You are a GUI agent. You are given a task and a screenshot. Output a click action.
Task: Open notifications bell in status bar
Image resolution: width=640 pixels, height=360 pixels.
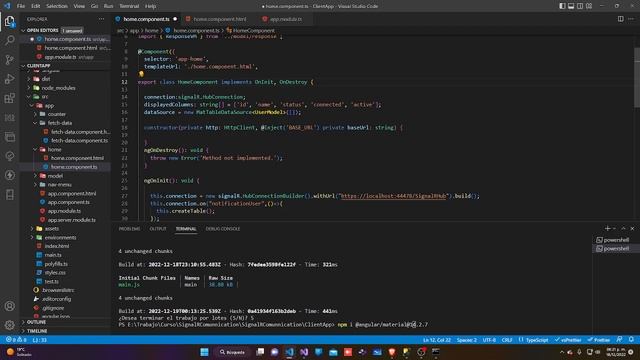click(631, 340)
